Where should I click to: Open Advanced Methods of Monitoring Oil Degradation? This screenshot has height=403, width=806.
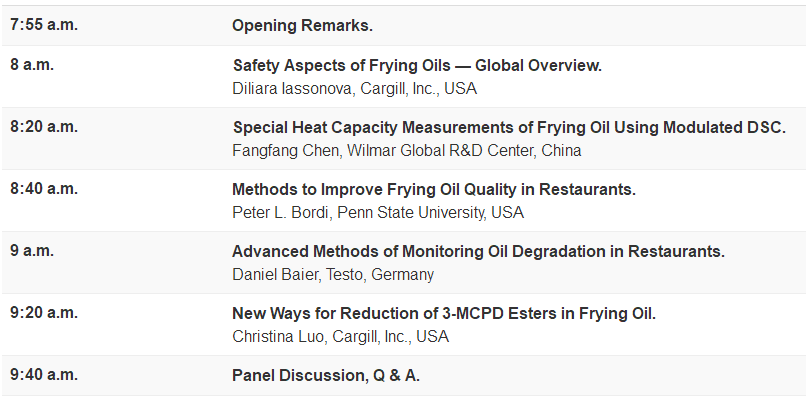tap(478, 251)
